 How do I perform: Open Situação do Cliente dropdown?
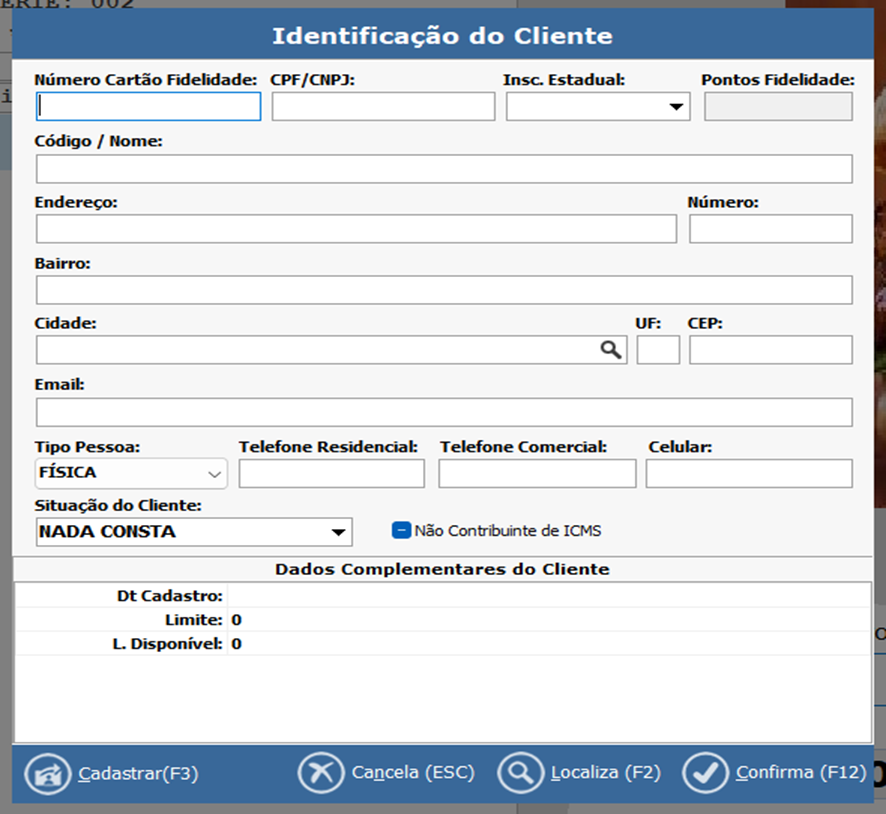pyautogui.click(x=338, y=532)
